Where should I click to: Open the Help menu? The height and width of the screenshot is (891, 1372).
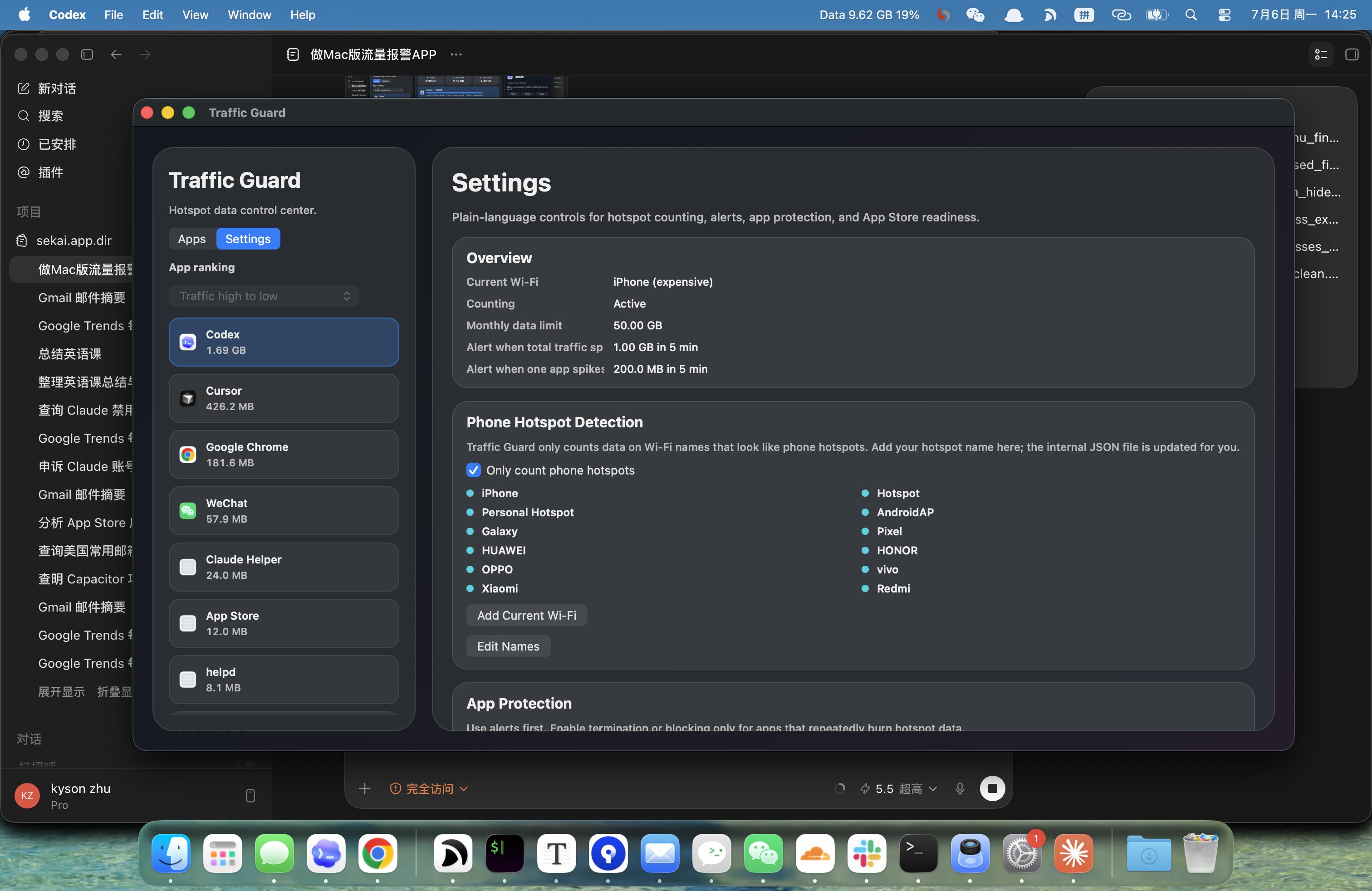[303, 15]
